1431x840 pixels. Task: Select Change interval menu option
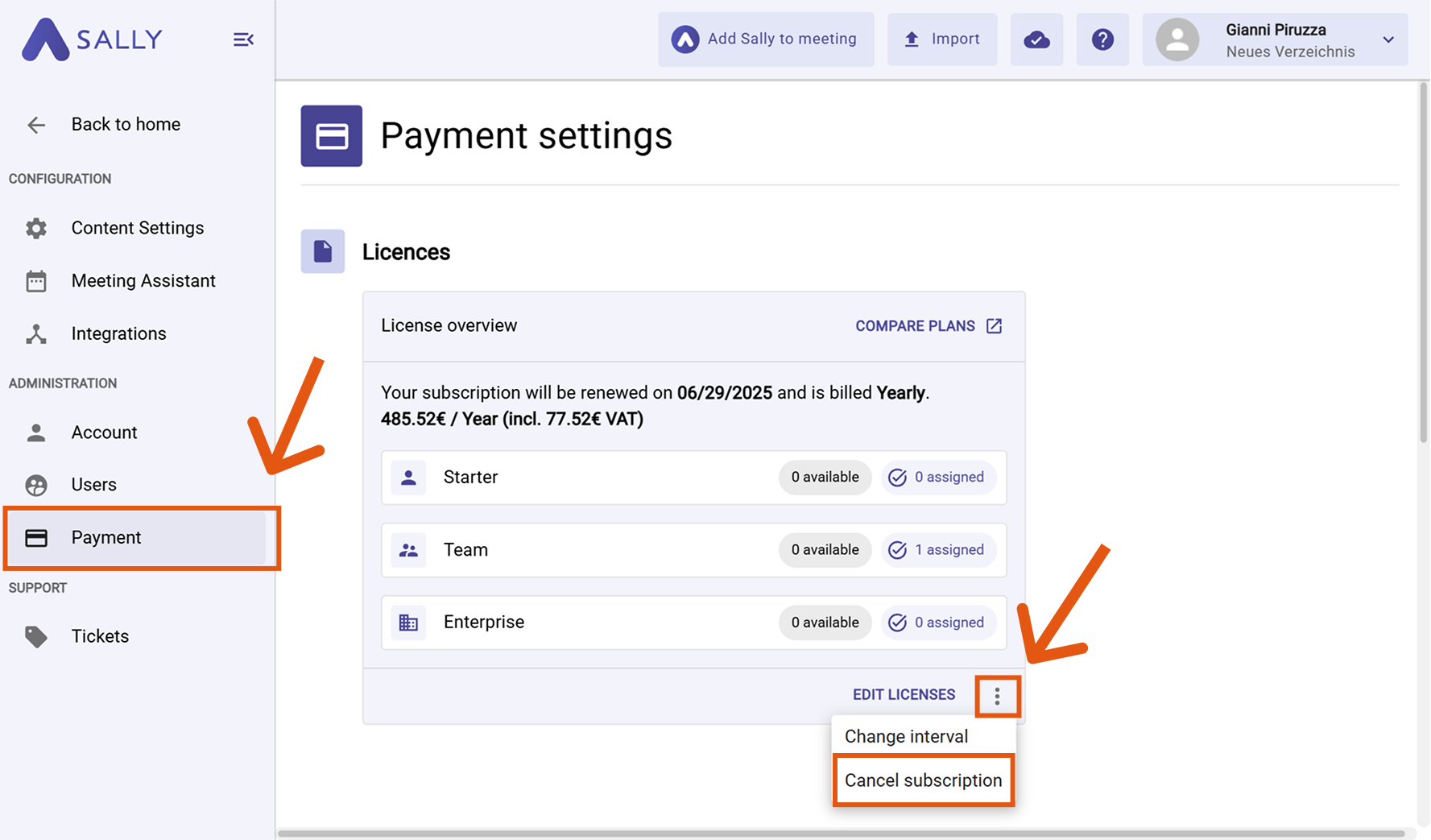pos(924,737)
